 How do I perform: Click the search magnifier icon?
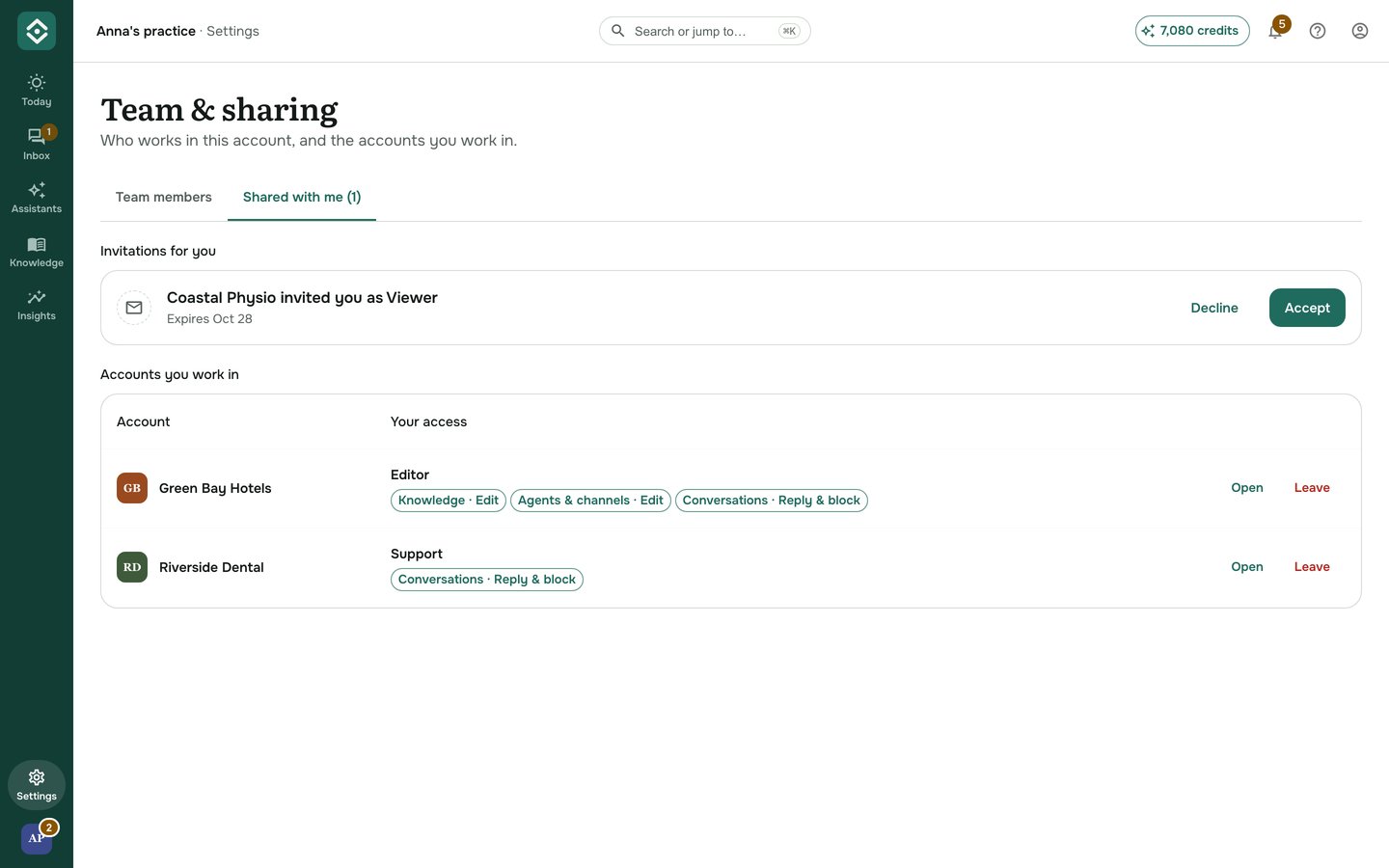pos(618,31)
